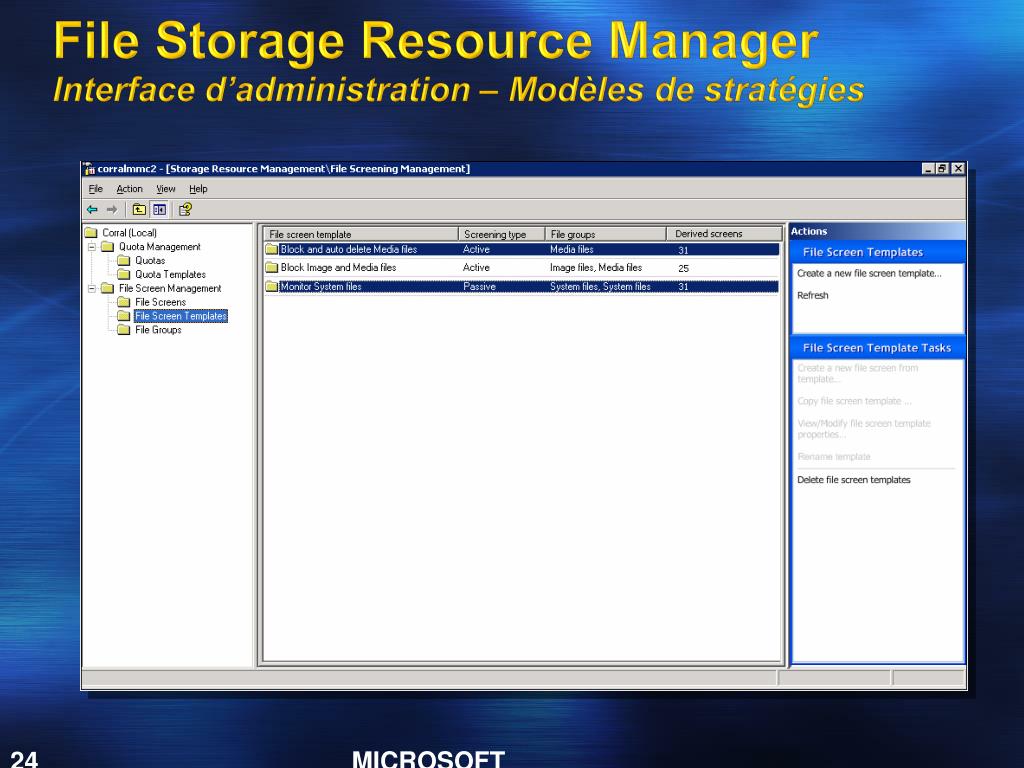The image size is (1024, 768).
Task: Sort by Screening type column header
Action: [x=502, y=234]
